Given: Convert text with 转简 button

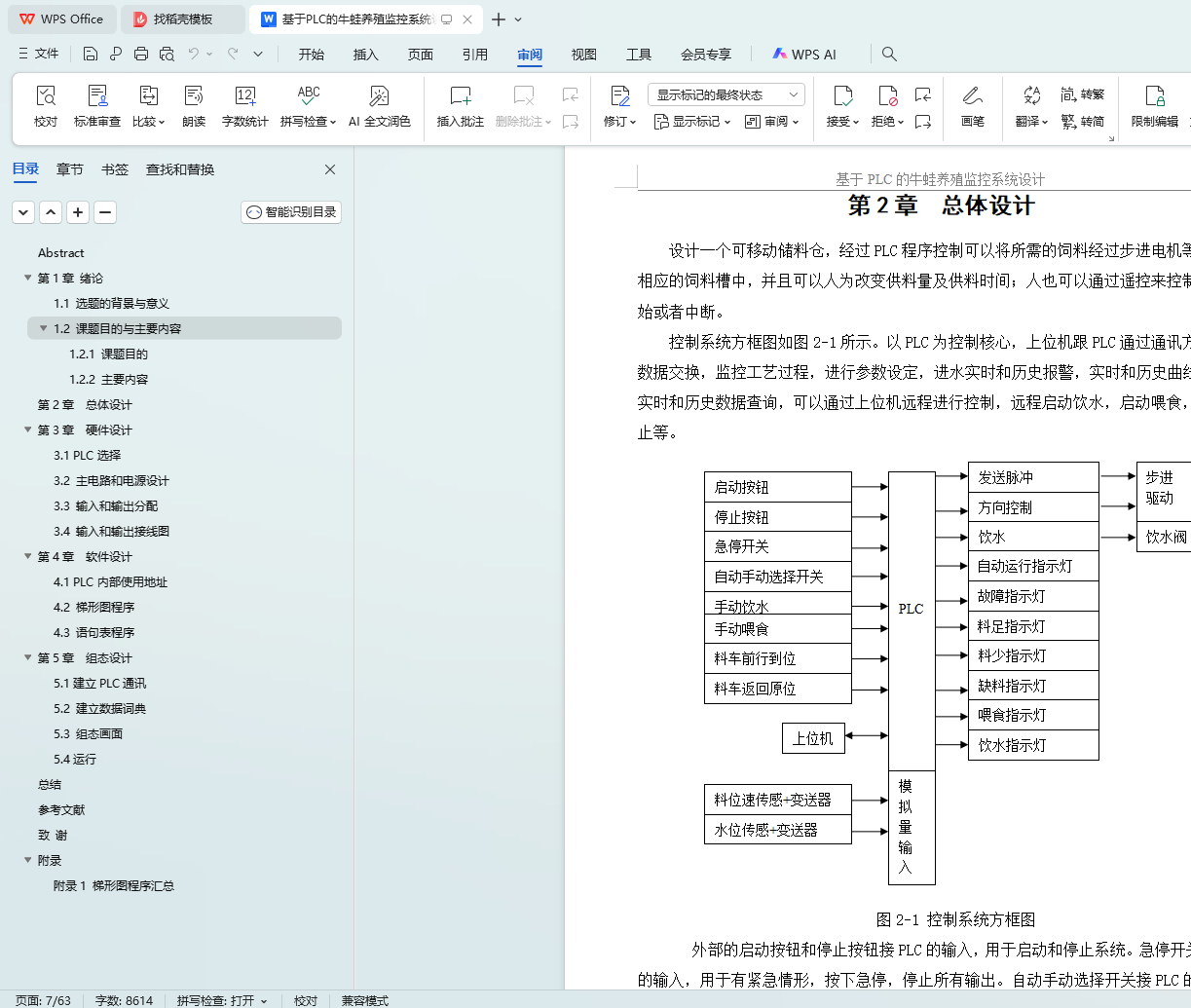Looking at the screenshot, I should (1083, 122).
